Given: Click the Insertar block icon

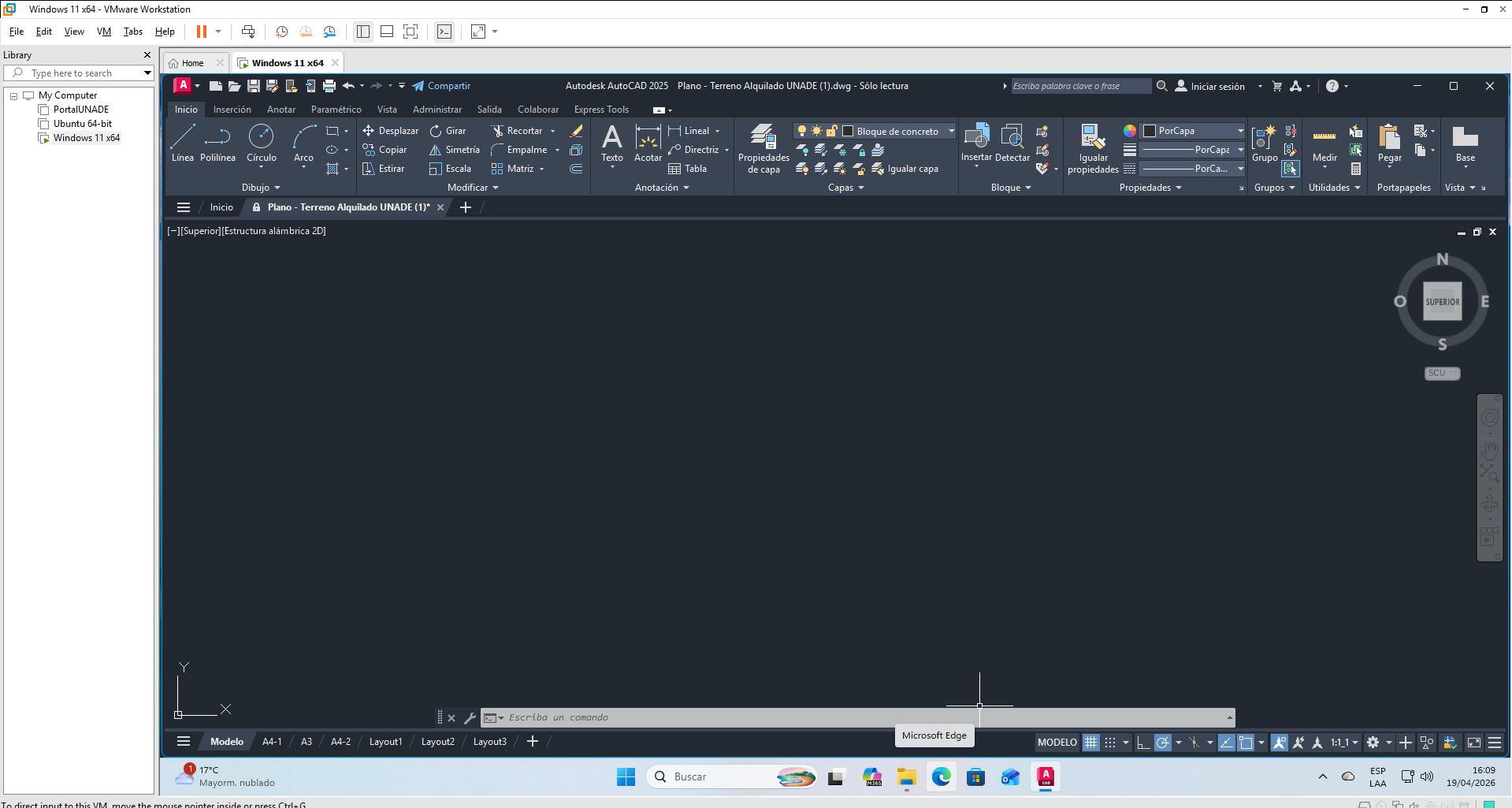Looking at the screenshot, I should 976,143.
